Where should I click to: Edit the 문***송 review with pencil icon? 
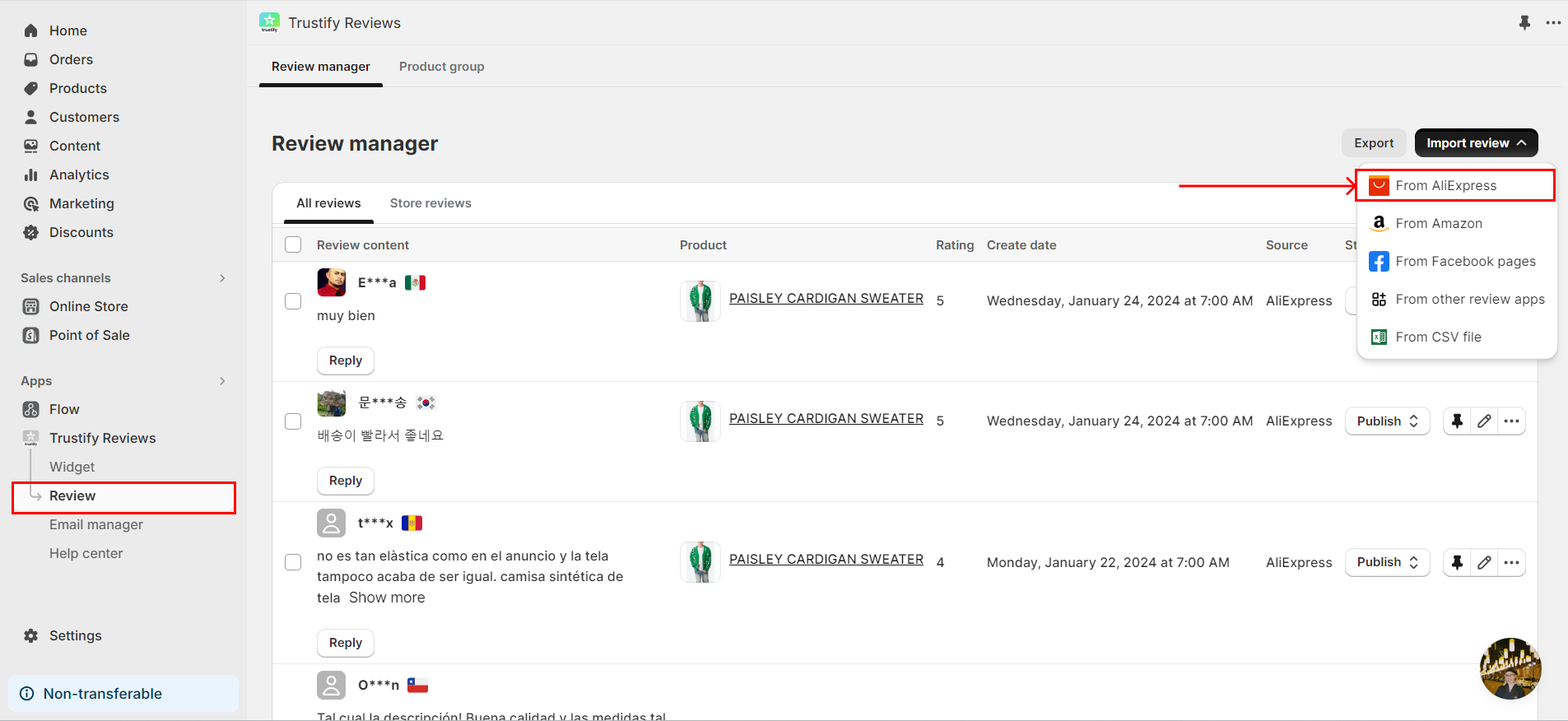[x=1484, y=421]
